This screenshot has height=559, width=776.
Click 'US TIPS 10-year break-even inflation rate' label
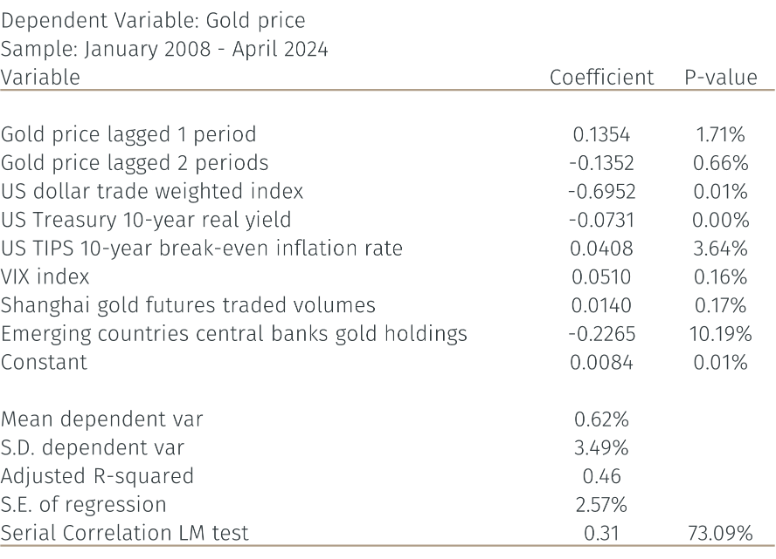point(201,248)
